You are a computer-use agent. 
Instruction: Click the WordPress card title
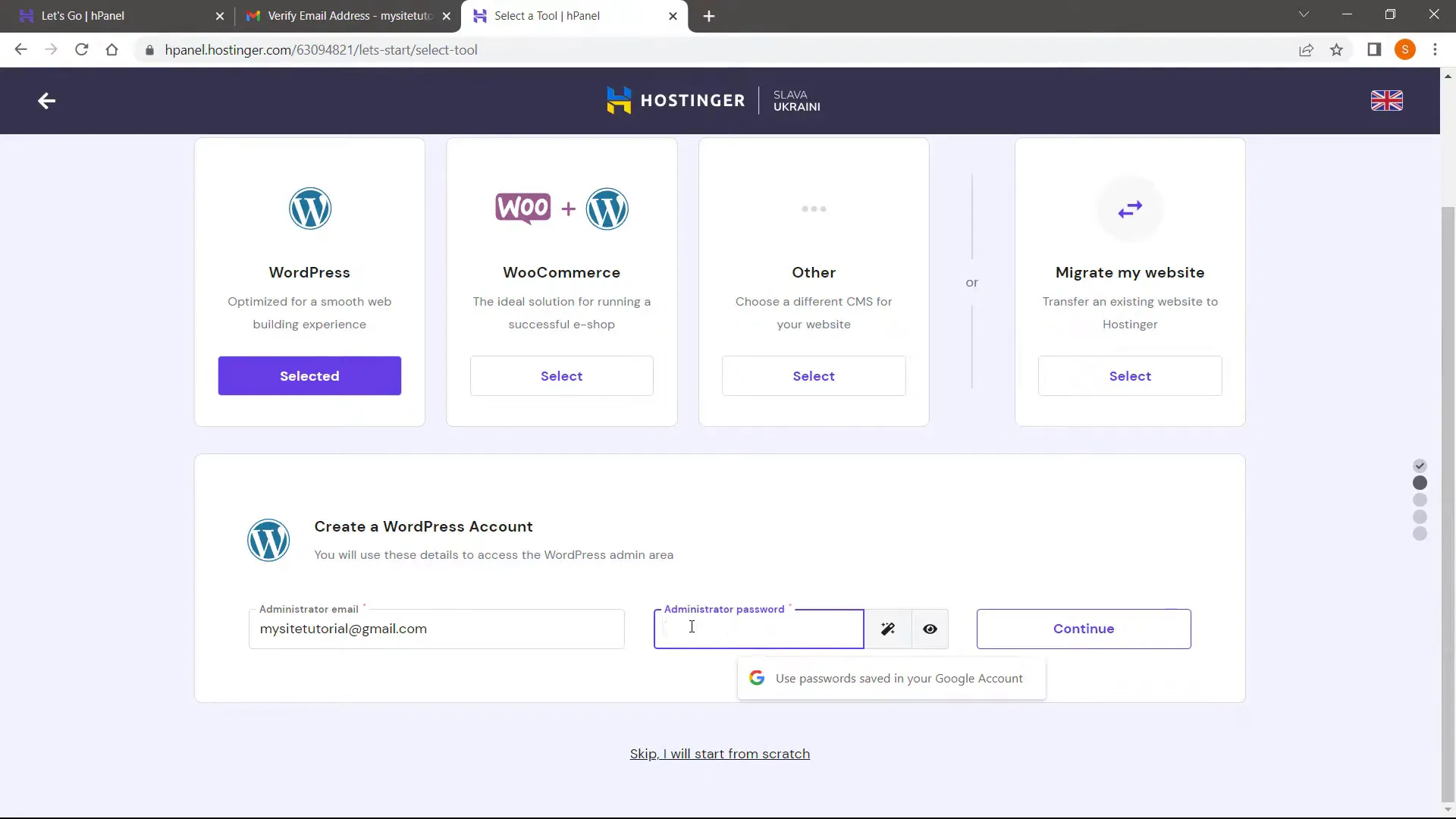coord(309,272)
